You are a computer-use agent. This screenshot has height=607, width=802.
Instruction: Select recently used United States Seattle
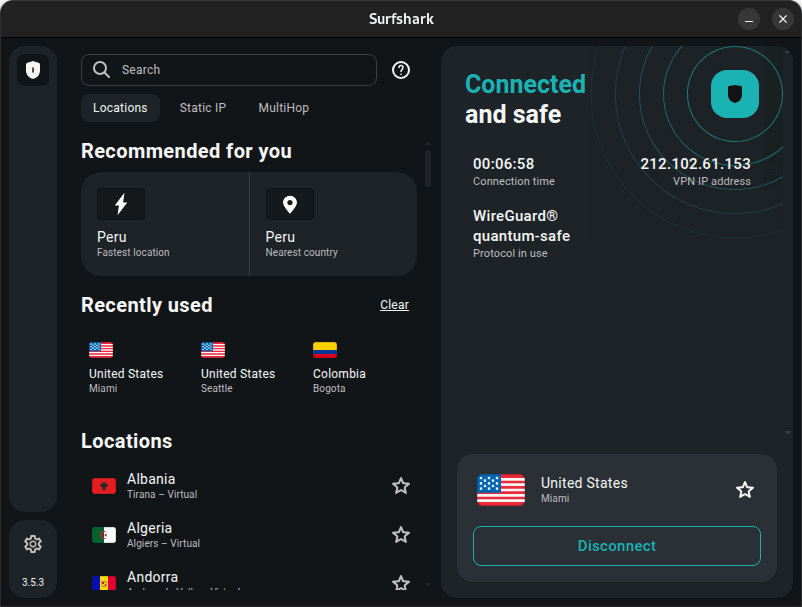pos(238,368)
